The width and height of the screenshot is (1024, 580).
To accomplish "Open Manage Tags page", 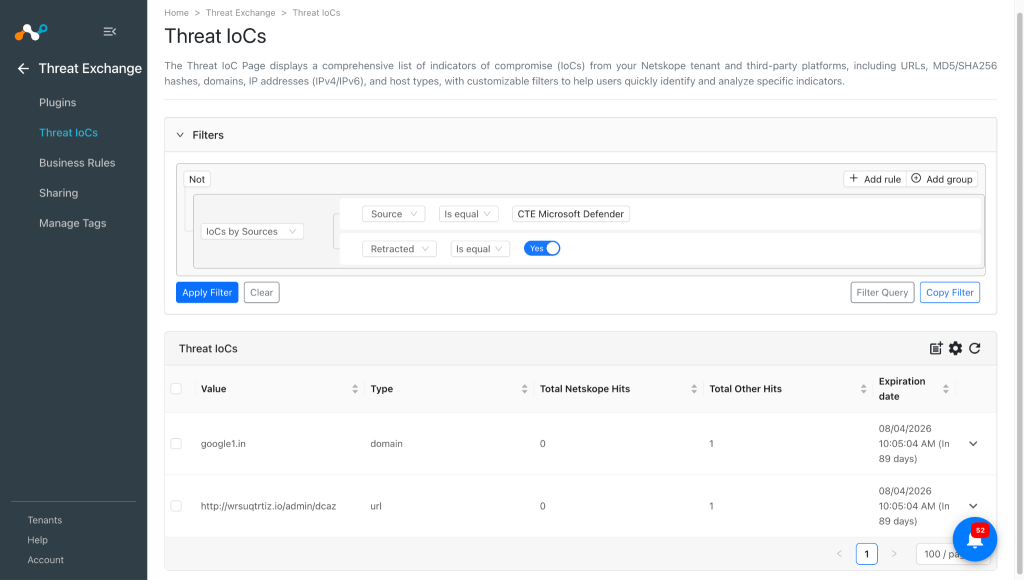I will [x=72, y=223].
